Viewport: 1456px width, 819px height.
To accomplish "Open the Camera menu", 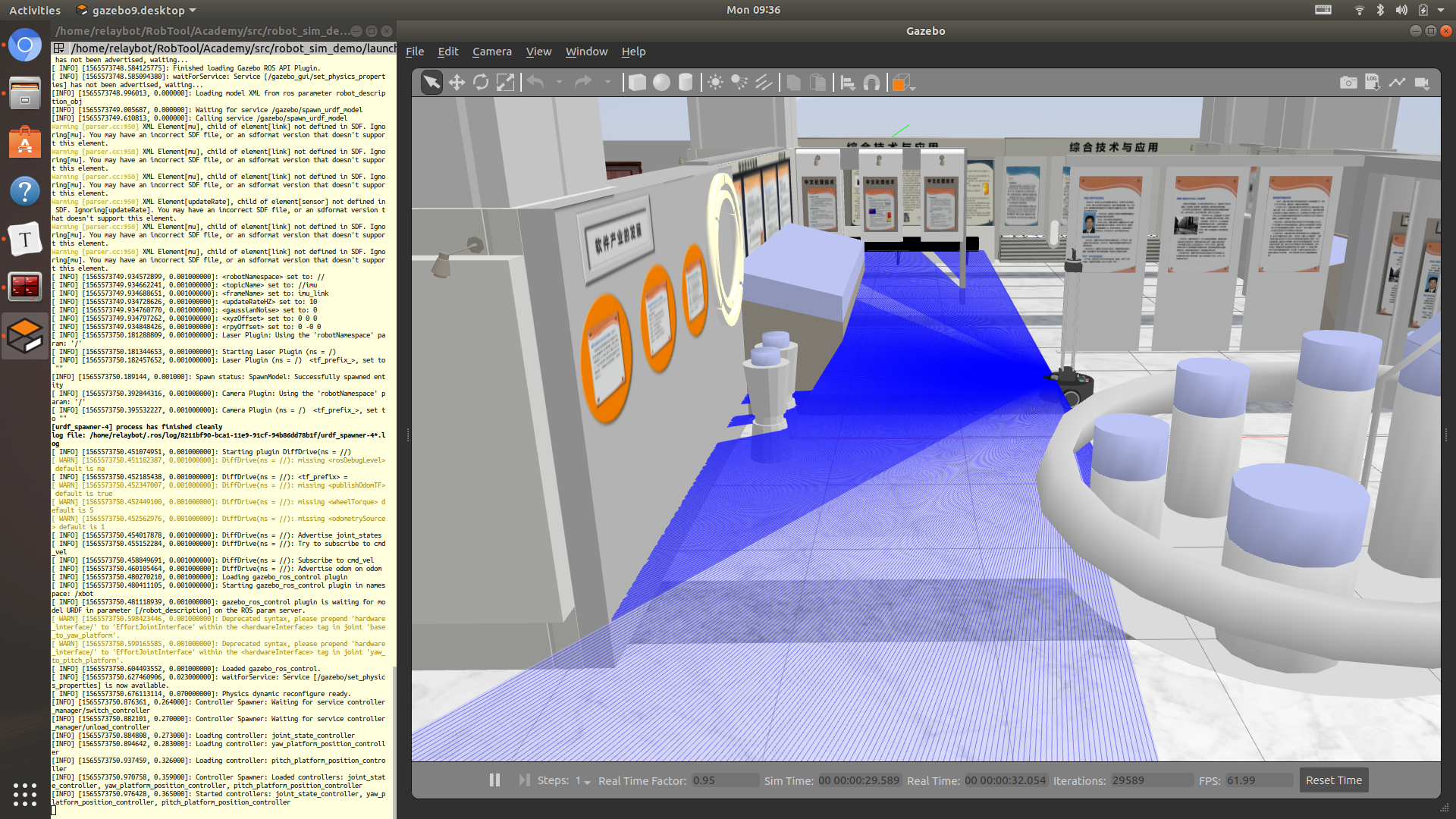I will 491,52.
